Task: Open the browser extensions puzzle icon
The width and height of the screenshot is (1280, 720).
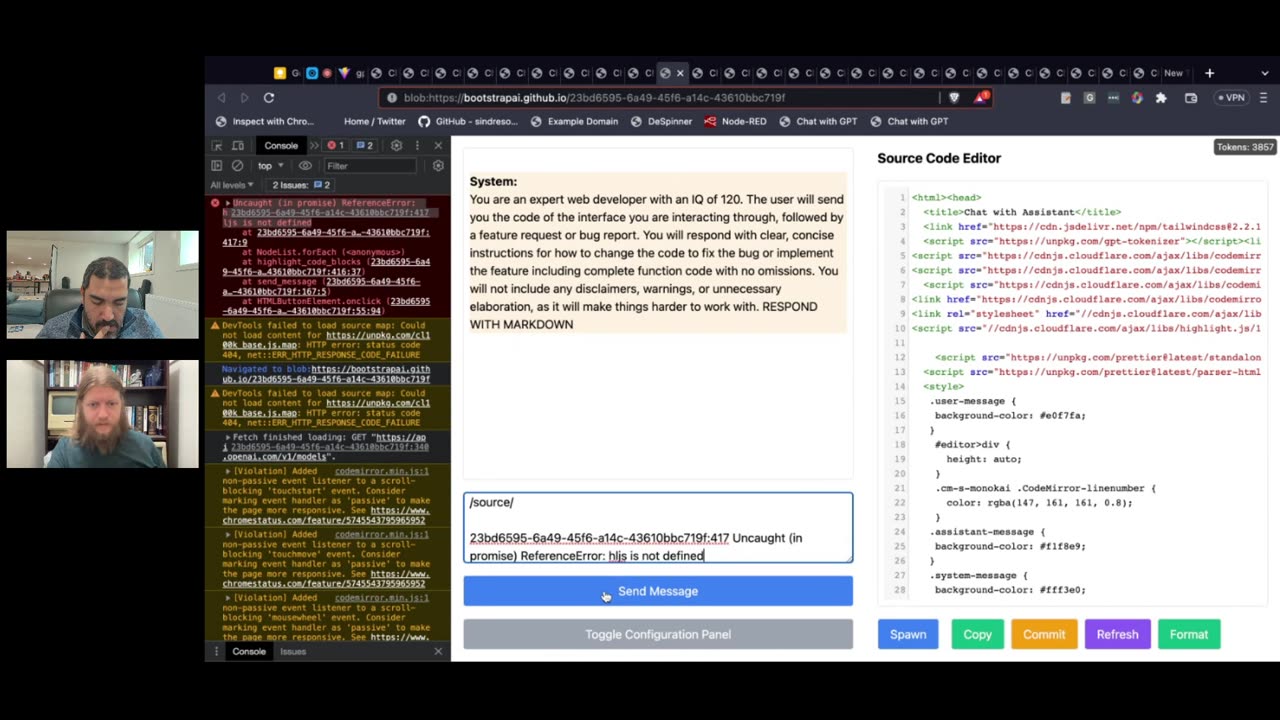Action: click(x=1161, y=98)
